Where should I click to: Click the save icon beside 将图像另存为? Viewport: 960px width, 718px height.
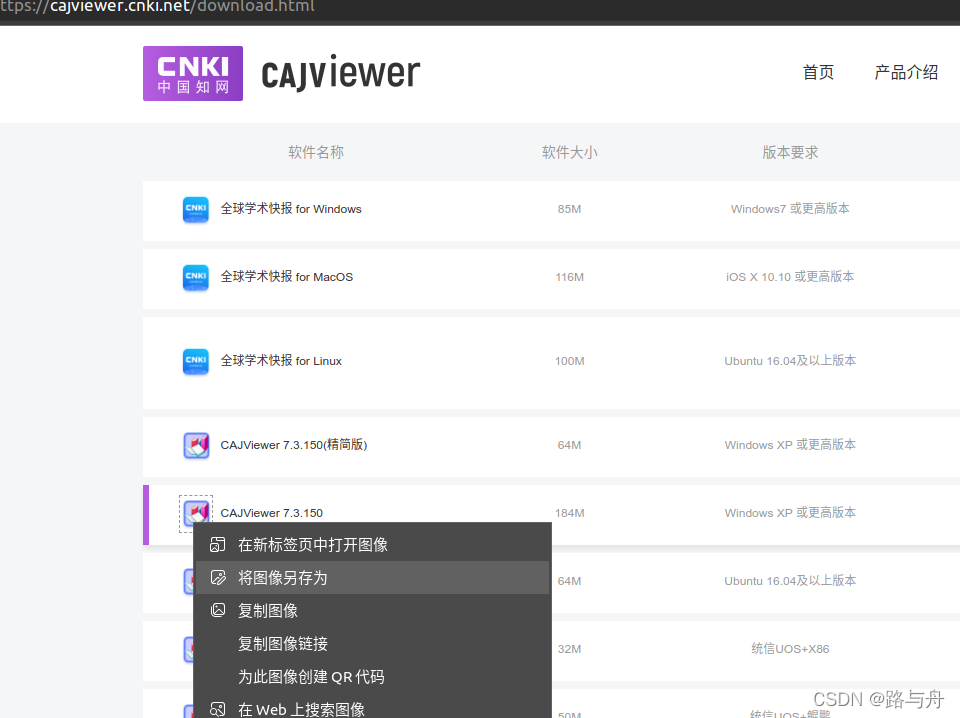(x=218, y=577)
